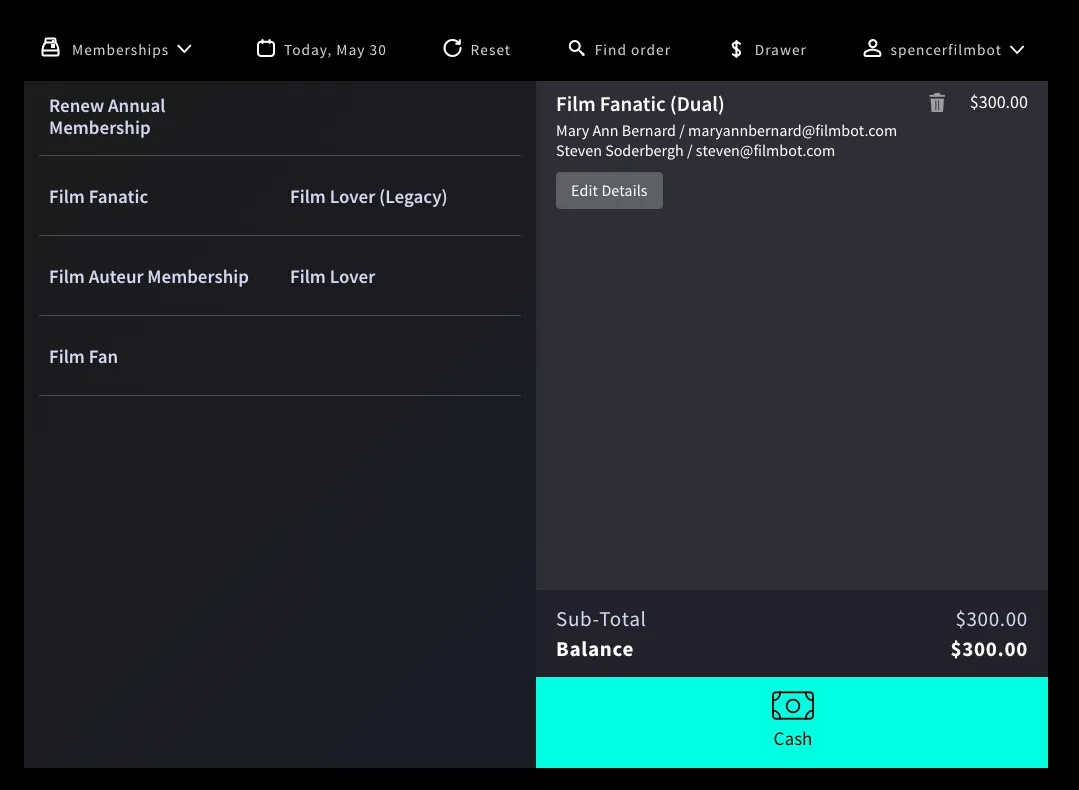
Task: Select the Film Fanatic membership
Action: 98,197
